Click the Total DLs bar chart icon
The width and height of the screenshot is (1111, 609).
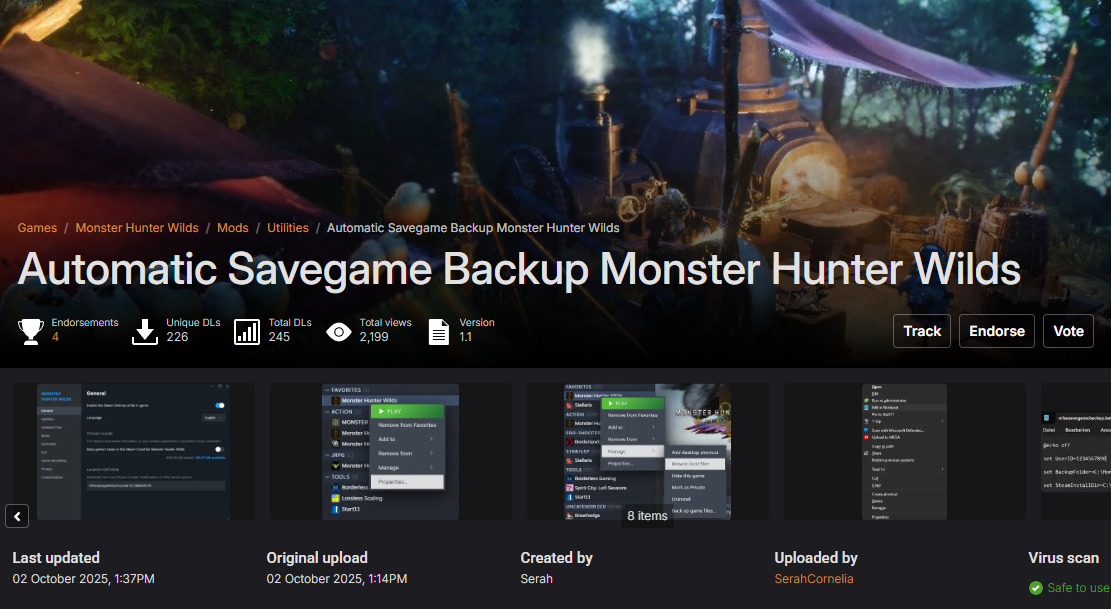[x=247, y=331]
